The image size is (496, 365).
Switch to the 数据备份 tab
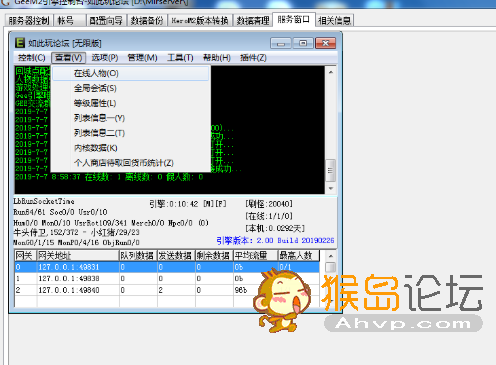147,21
